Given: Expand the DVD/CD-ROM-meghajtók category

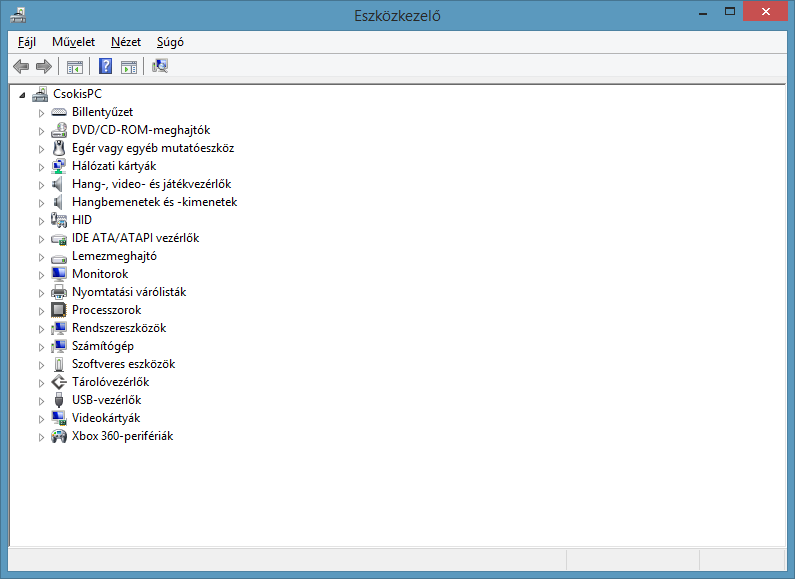Looking at the screenshot, I should (41, 131).
